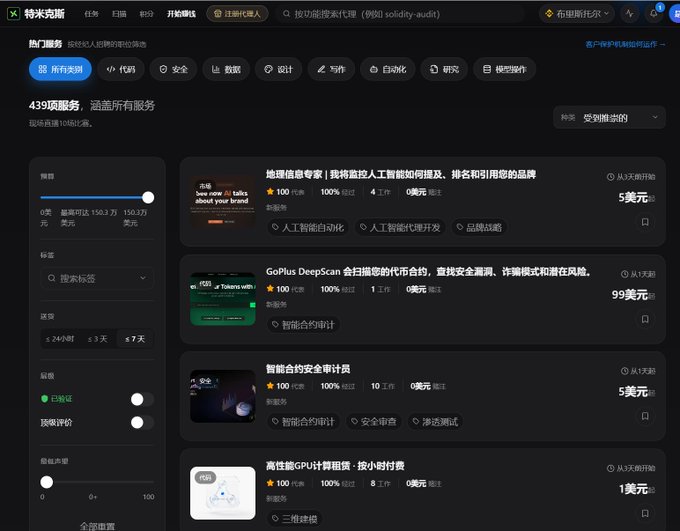Click the search magnifier in top bar
The image size is (680, 531).
(286, 14)
